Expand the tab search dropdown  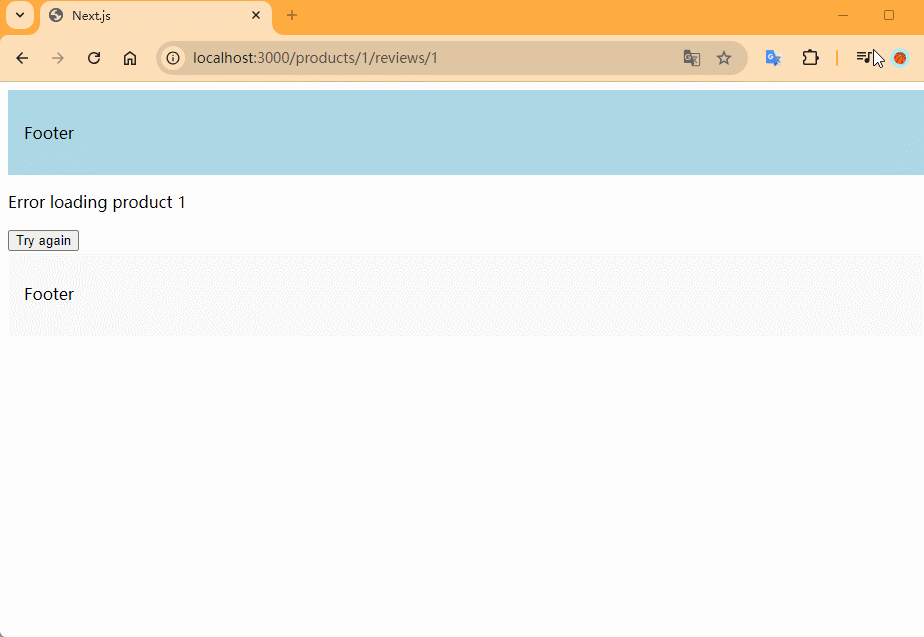19,15
